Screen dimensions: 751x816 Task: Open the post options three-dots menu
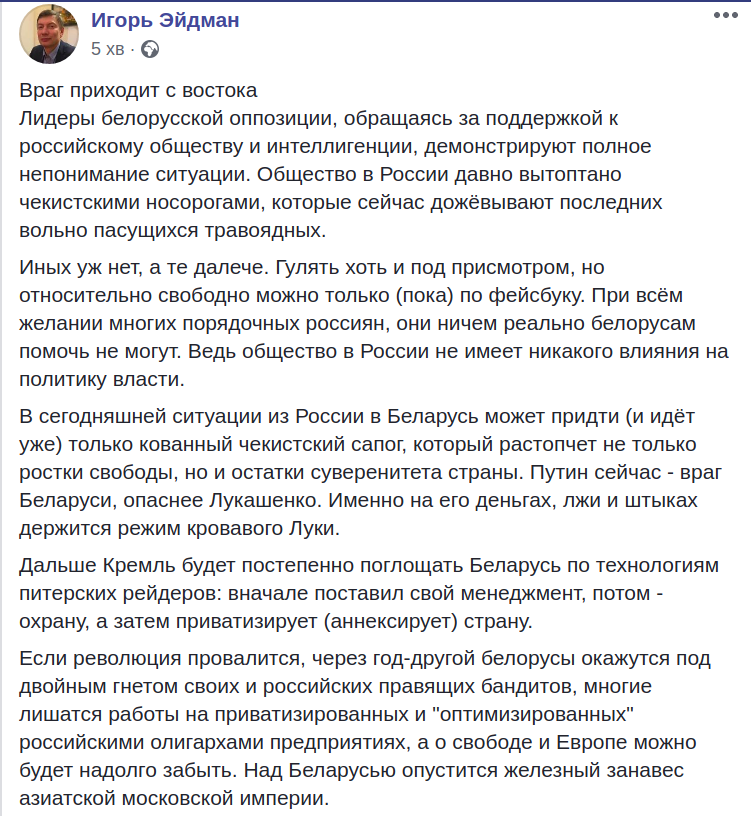[x=726, y=18]
